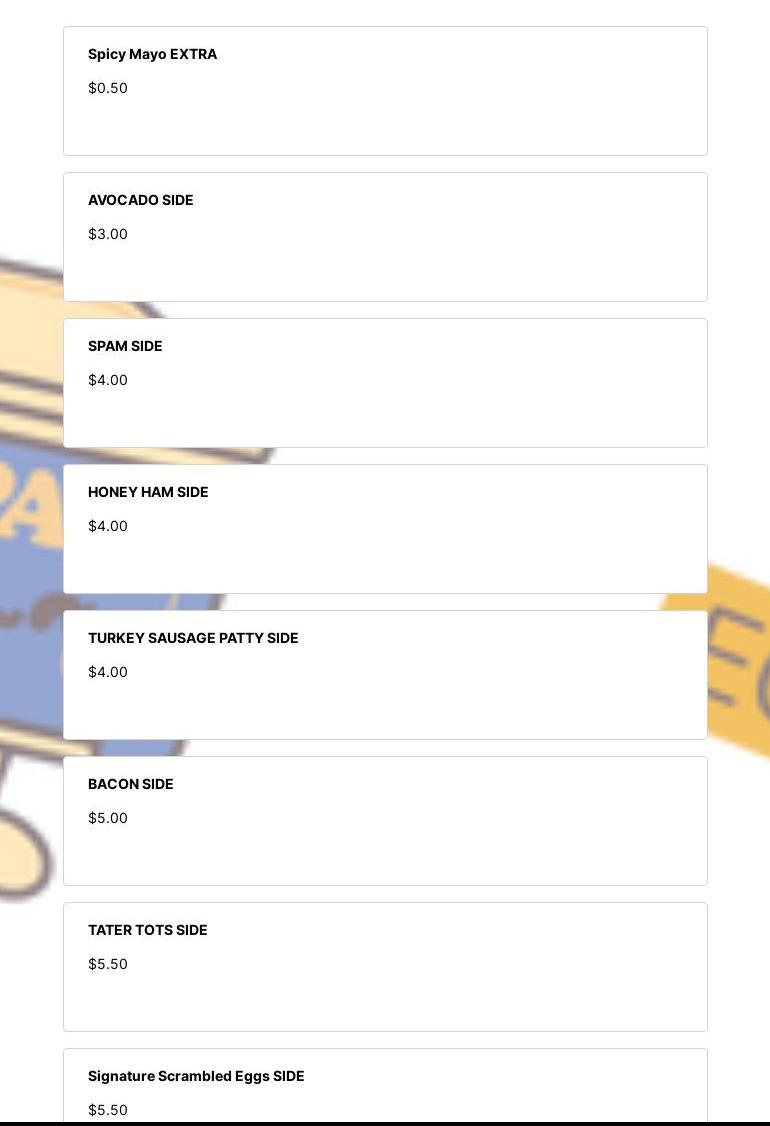The height and width of the screenshot is (1126, 770).
Task: Select the TURKEY SAUSAGE PATTY $4.00 price
Action: (x=108, y=673)
